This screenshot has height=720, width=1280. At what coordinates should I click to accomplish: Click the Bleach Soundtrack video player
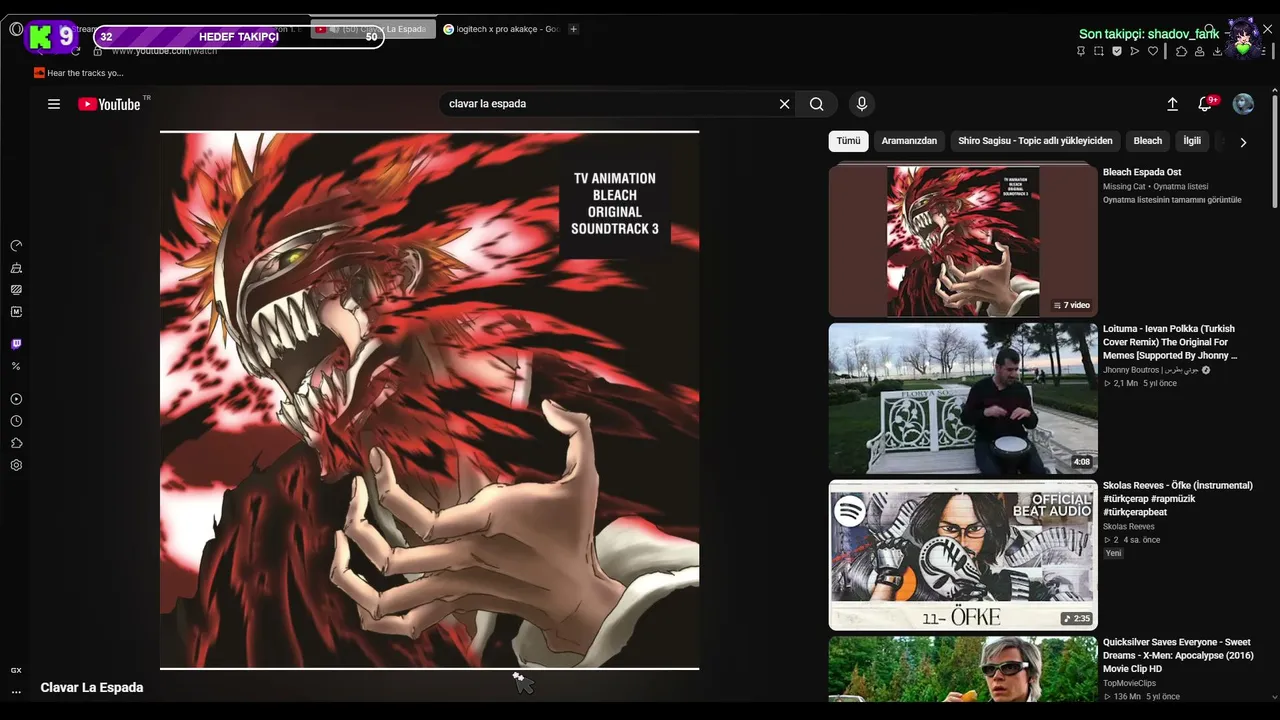click(430, 400)
